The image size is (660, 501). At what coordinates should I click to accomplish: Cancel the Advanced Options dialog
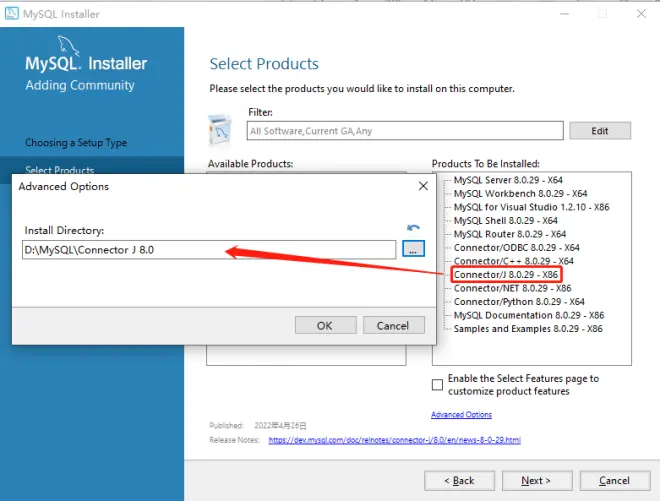pyautogui.click(x=393, y=325)
